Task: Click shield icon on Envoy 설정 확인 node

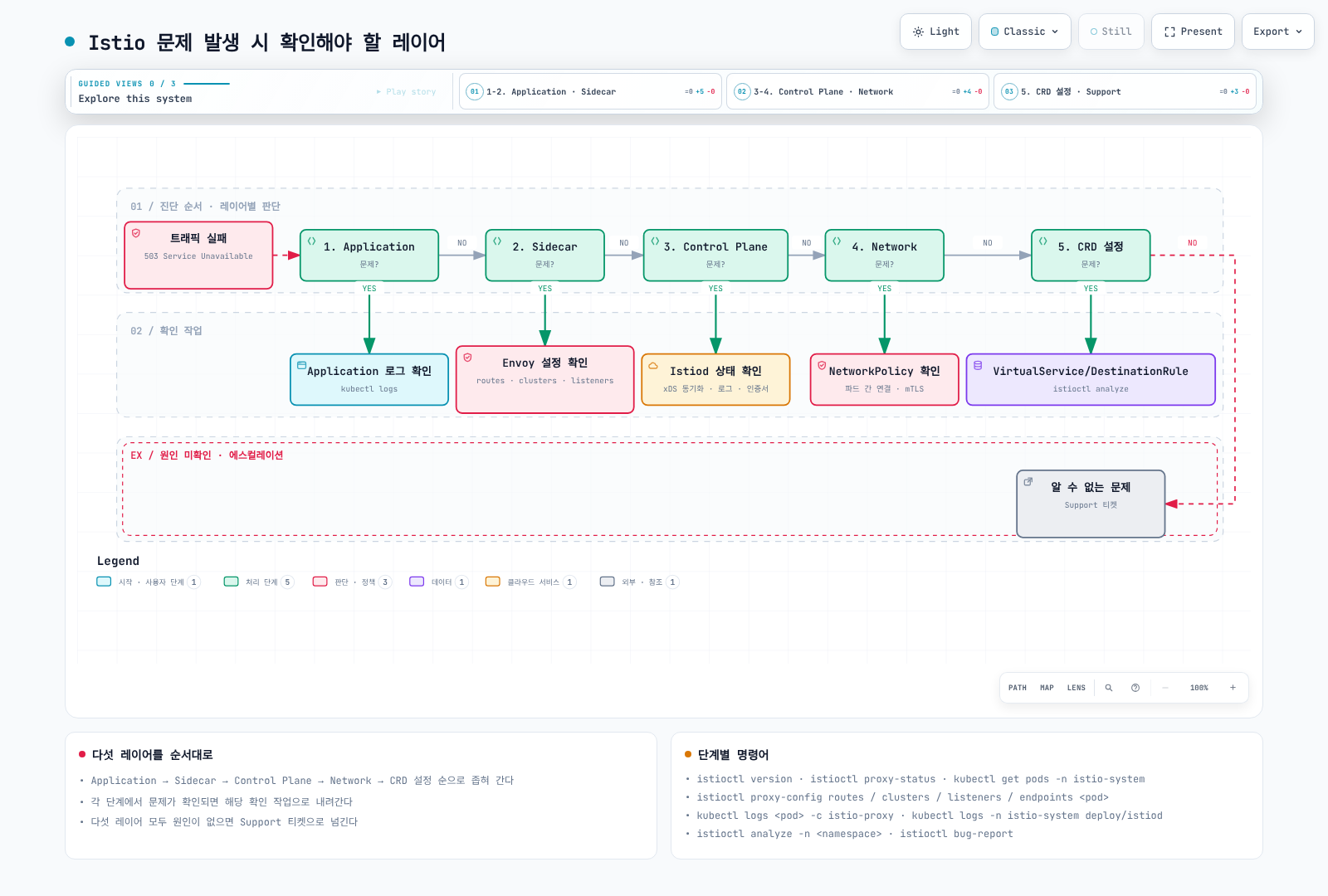Action: (x=468, y=358)
